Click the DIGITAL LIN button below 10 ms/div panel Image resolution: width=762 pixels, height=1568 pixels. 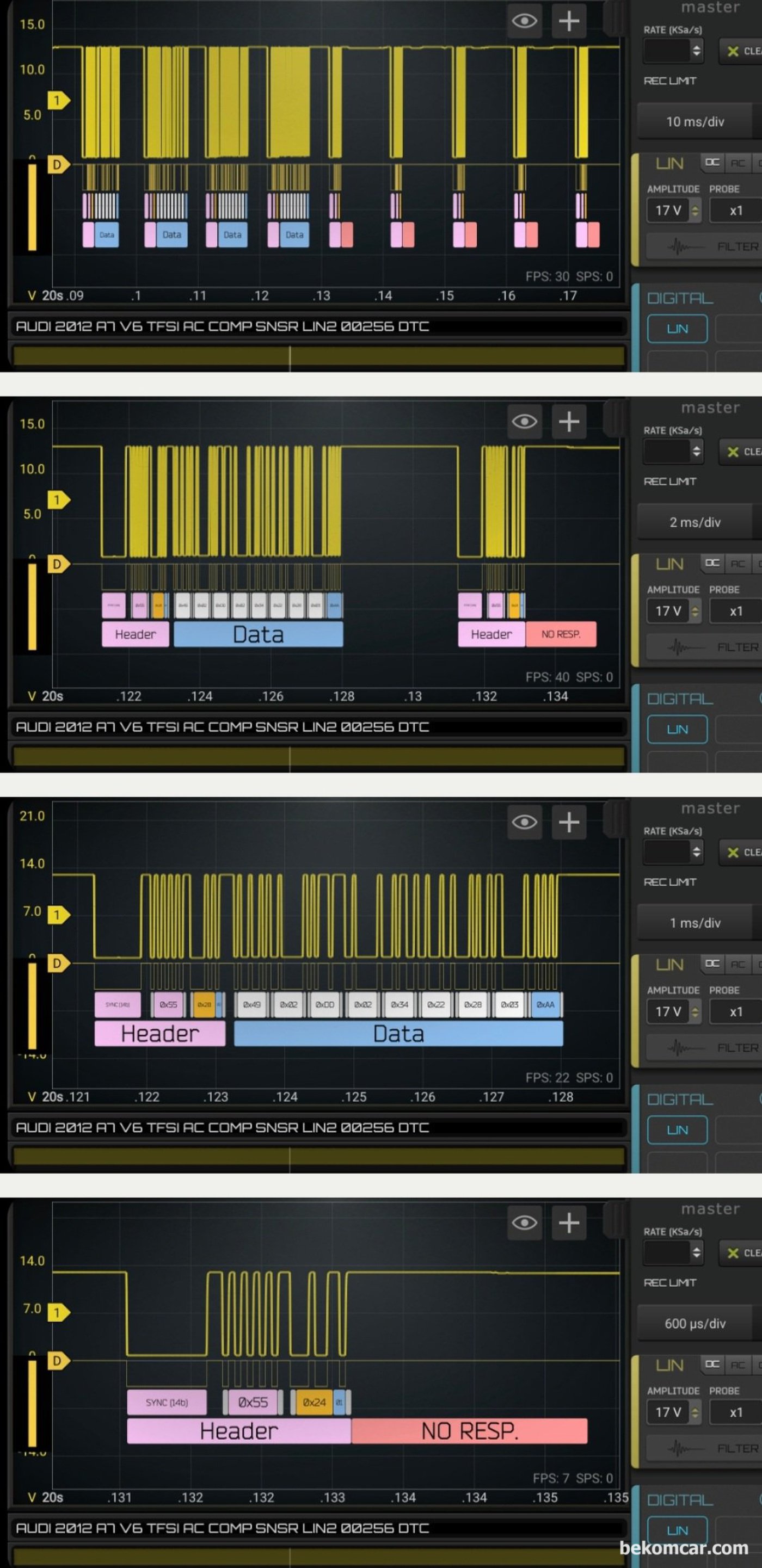[x=677, y=329]
